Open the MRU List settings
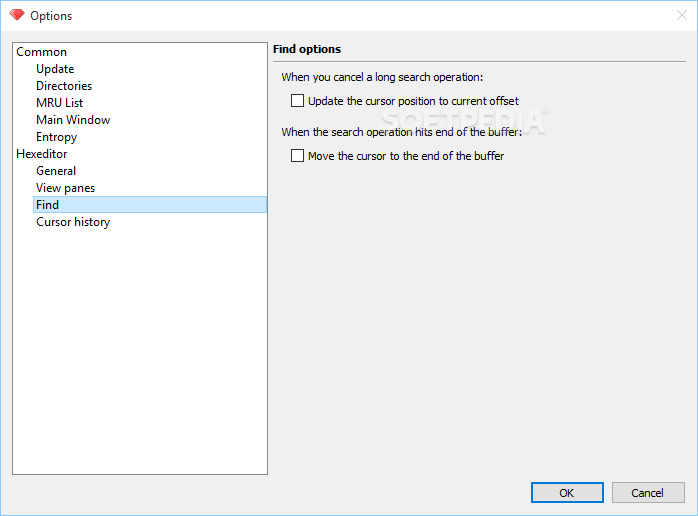Screen dimensions: 698x516 click(60, 103)
